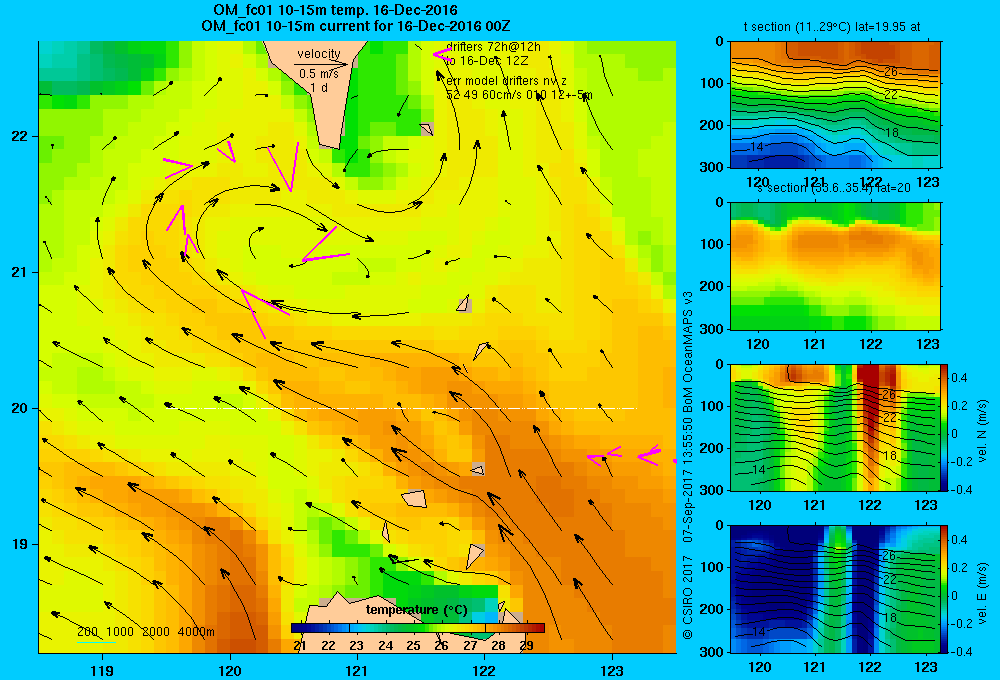Click the magenta arrowhead beside the drifters label
Screen dimensions: 1000x680
[x=442, y=55]
